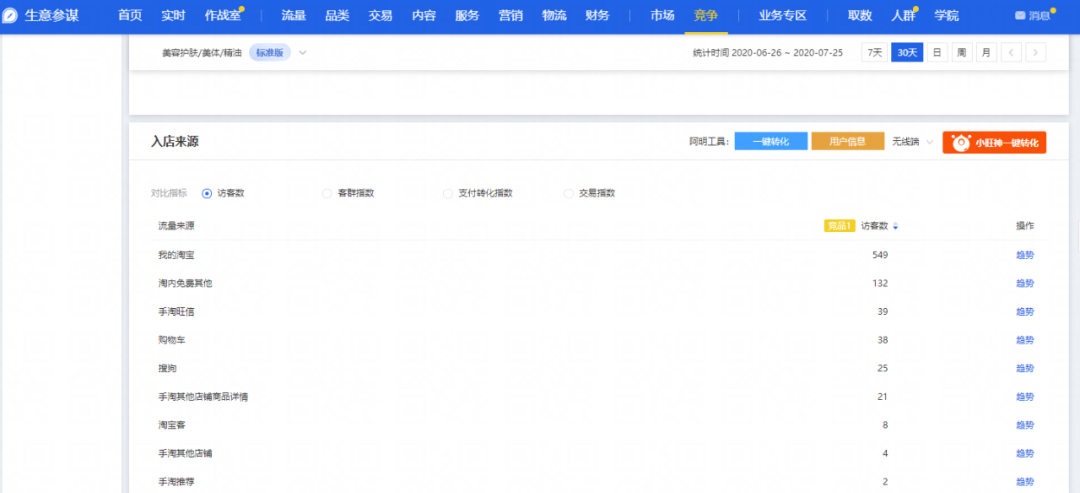Open 趋势 for 手淘其他店铺商品详情
The height and width of the screenshot is (493, 1080).
(1025, 397)
